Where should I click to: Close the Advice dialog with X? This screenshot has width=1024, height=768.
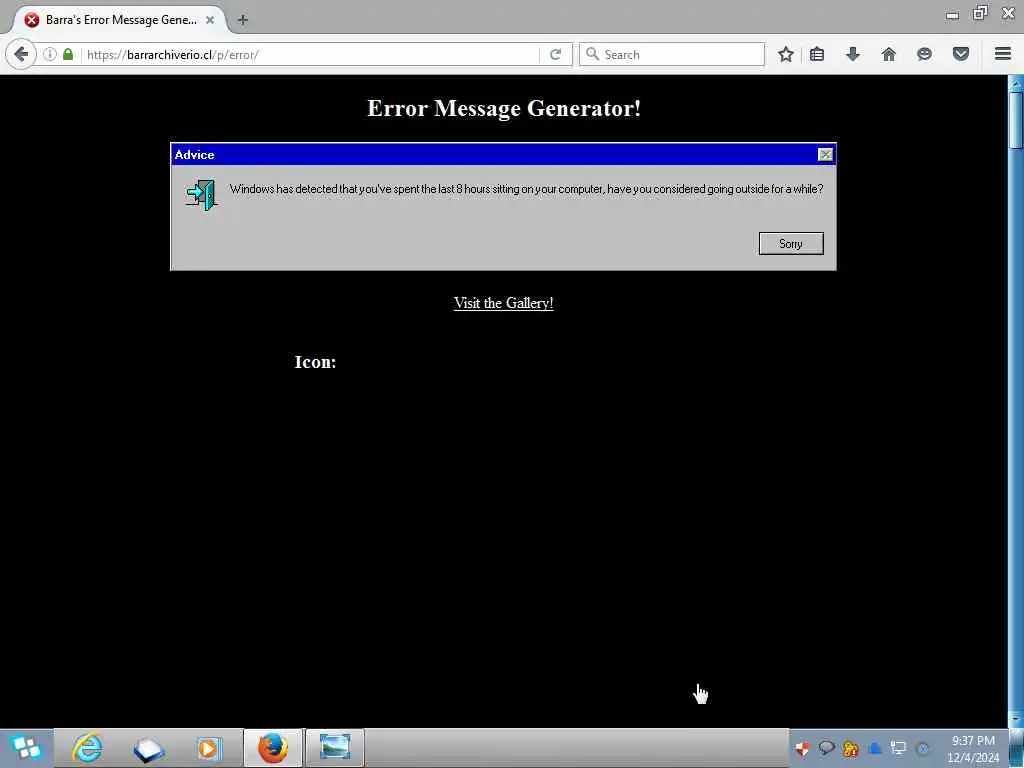[825, 155]
